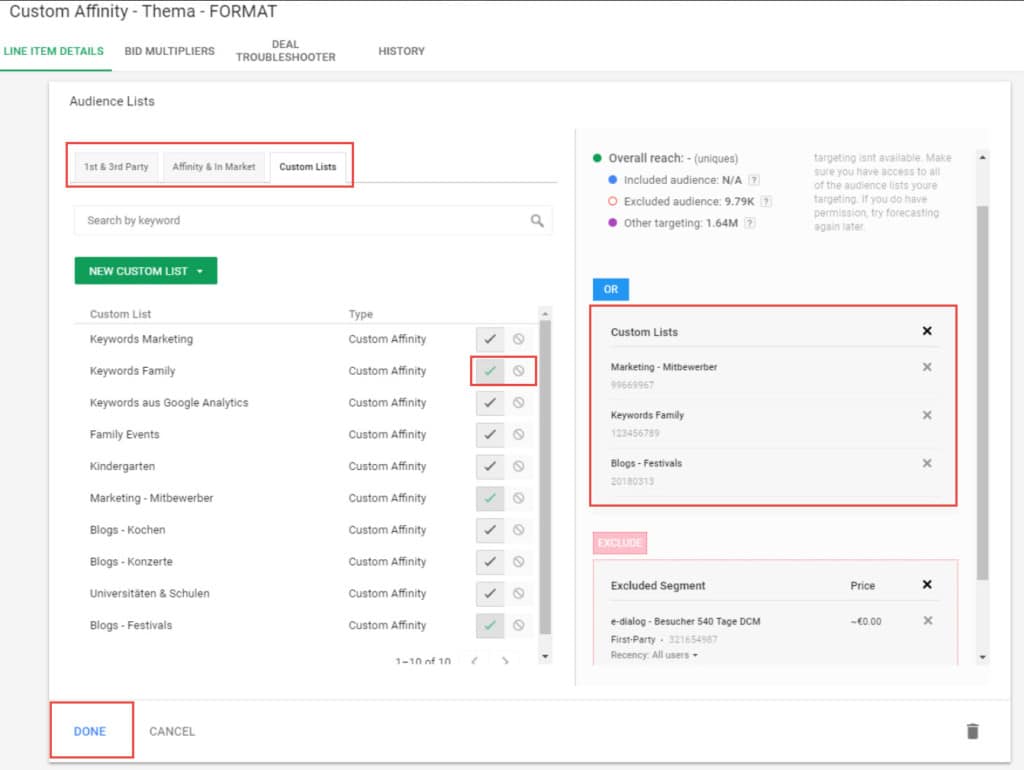Remove Keywords Family from included Custom Lists
Viewport: 1024px width, 770px height.
[x=927, y=415]
